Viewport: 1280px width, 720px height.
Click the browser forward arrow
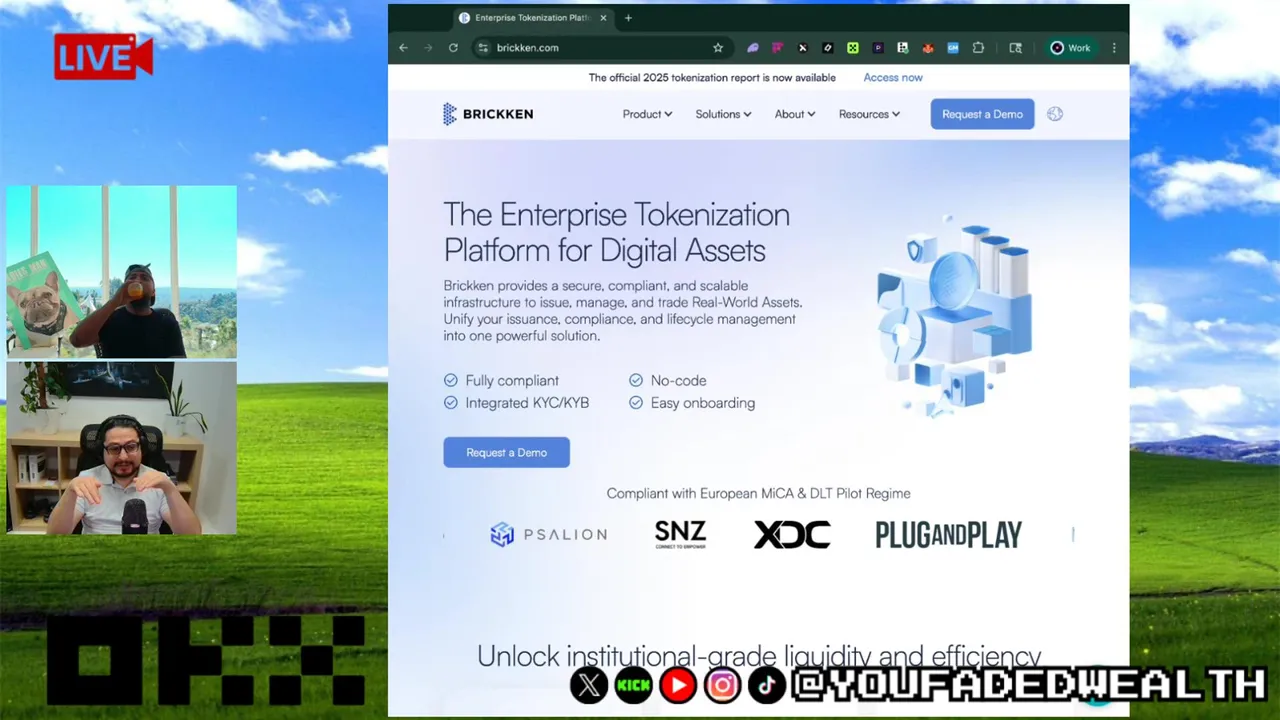[428, 48]
